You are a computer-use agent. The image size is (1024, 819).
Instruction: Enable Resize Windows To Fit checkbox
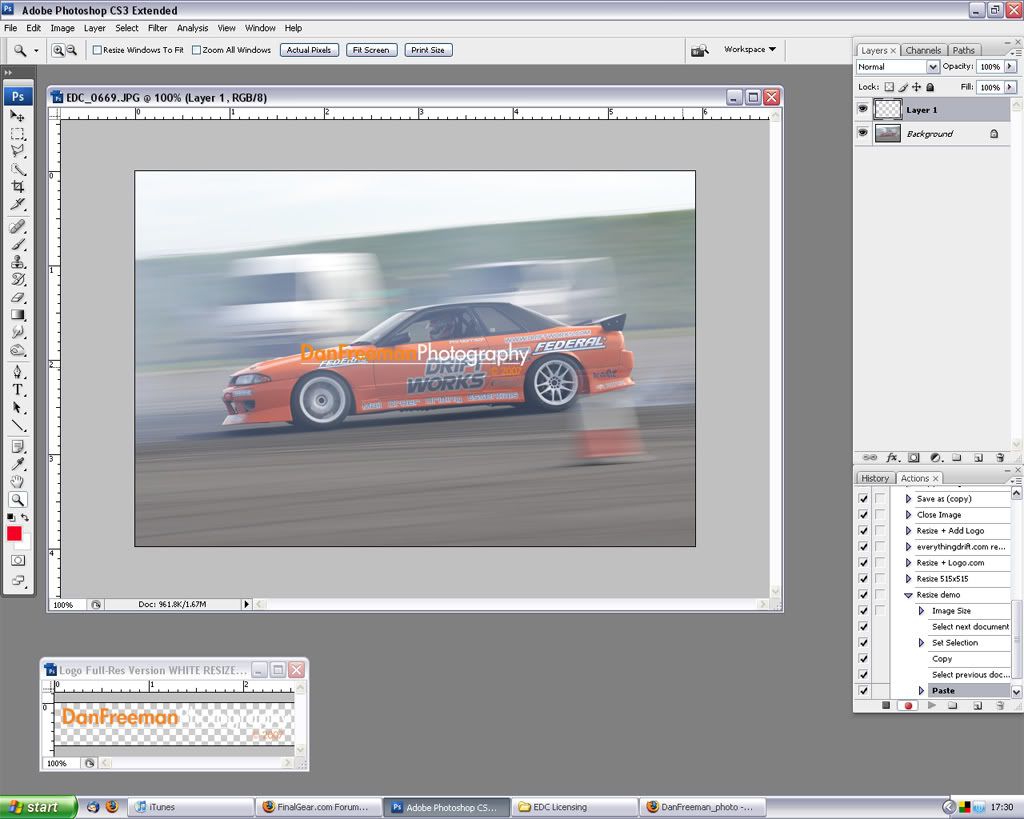pyautogui.click(x=97, y=50)
